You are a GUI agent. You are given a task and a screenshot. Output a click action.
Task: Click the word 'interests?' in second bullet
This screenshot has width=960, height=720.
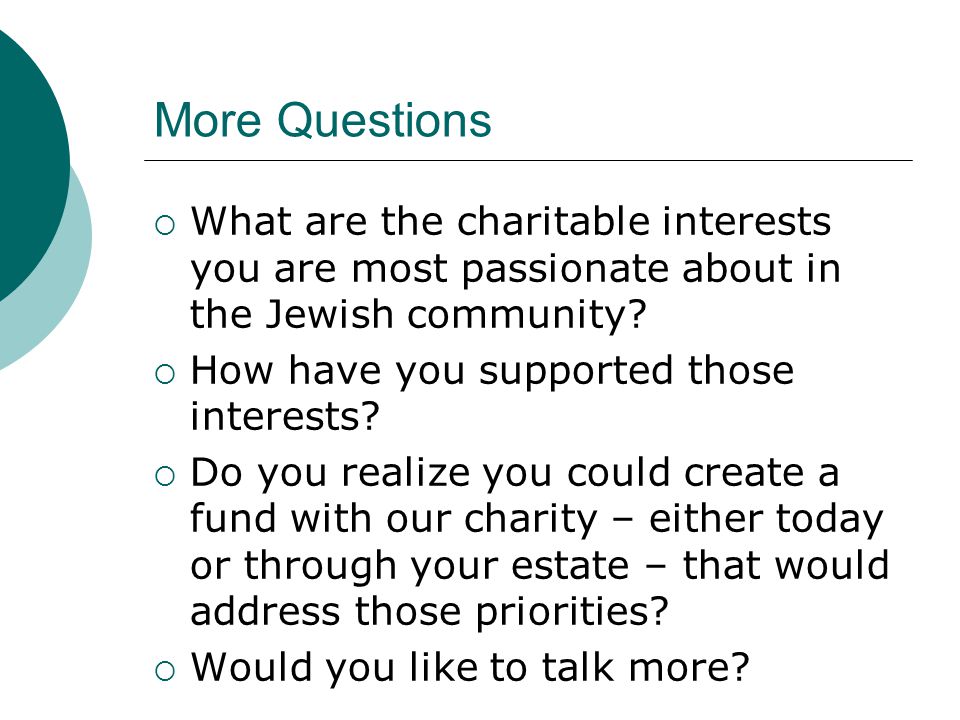pyautogui.click(x=285, y=416)
